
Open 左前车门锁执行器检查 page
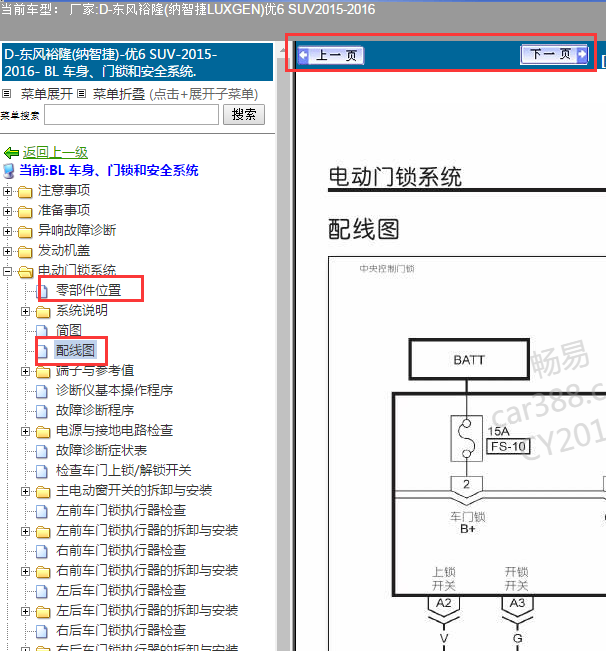point(121,510)
